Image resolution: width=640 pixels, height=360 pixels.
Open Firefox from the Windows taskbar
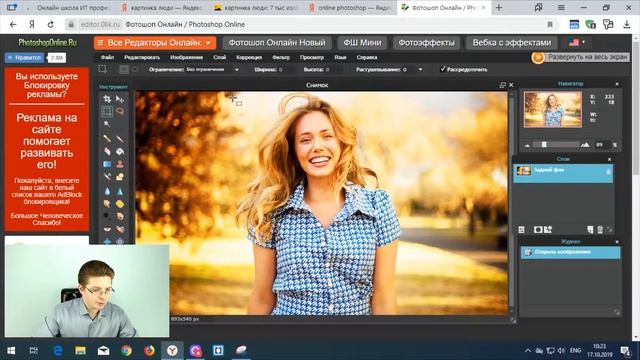tap(149, 350)
